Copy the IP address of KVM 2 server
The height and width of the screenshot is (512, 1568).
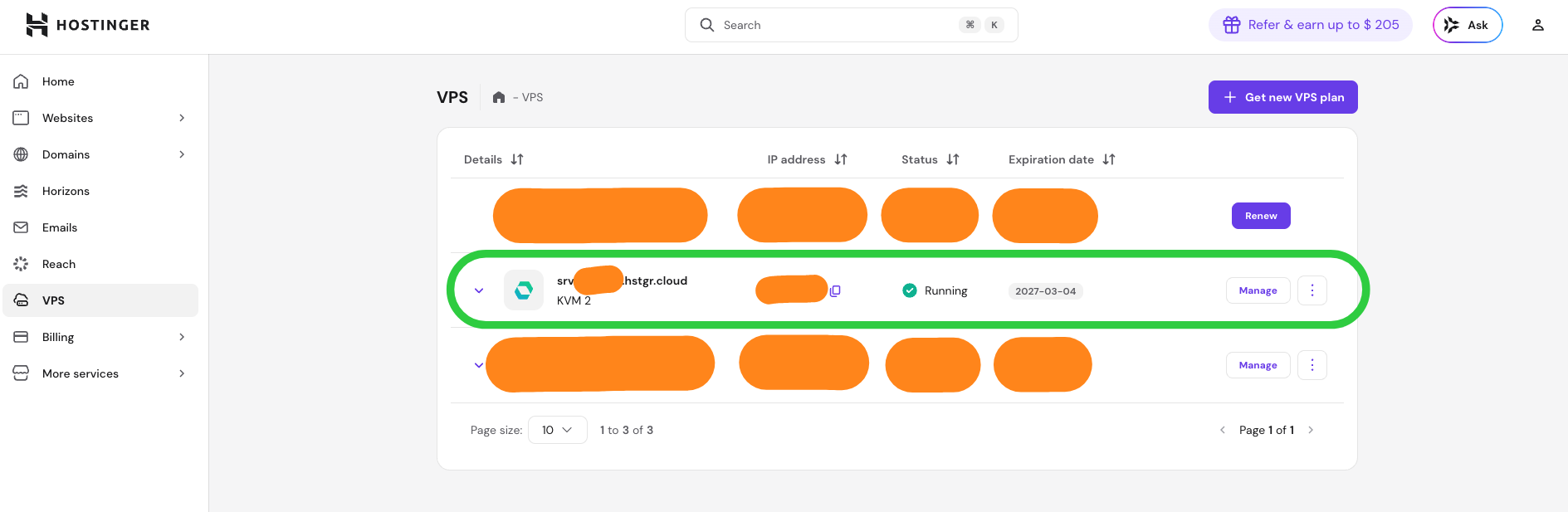point(835,290)
